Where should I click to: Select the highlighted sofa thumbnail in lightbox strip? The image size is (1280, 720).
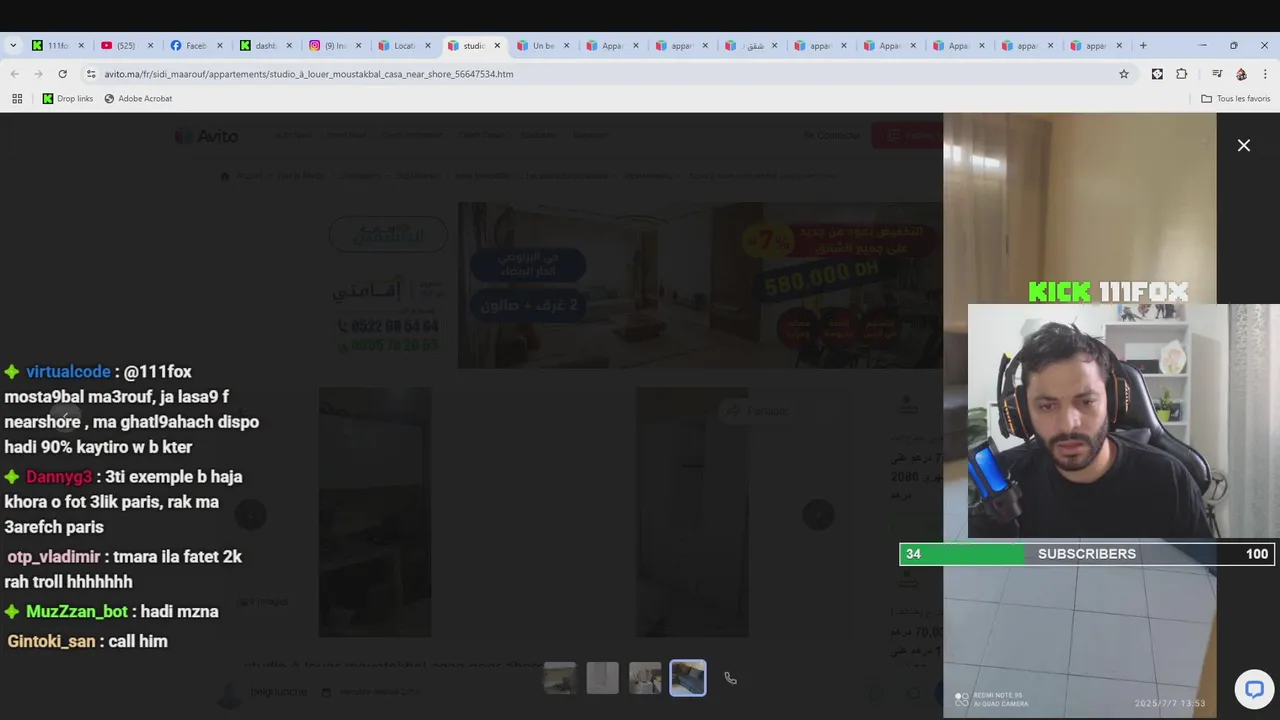[x=688, y=678]
